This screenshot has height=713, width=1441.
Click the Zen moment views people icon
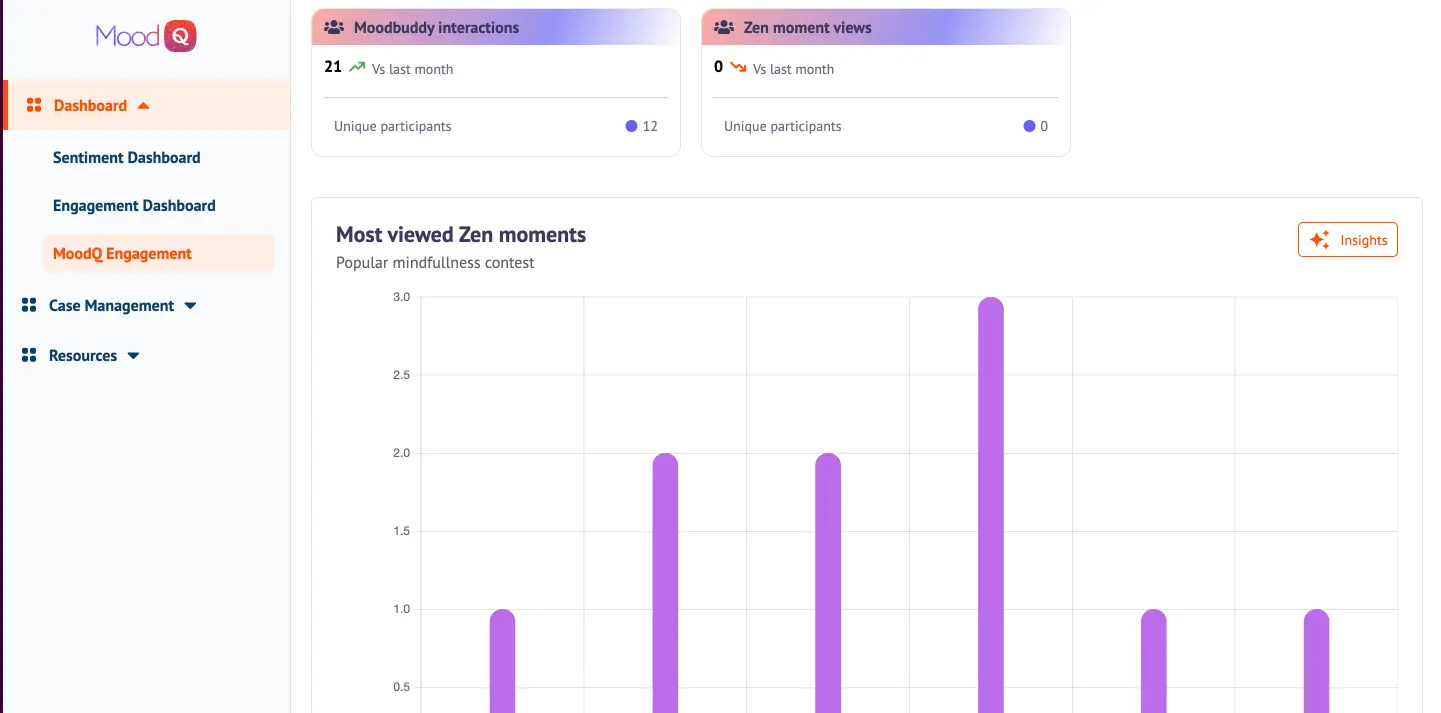(724, 28)
